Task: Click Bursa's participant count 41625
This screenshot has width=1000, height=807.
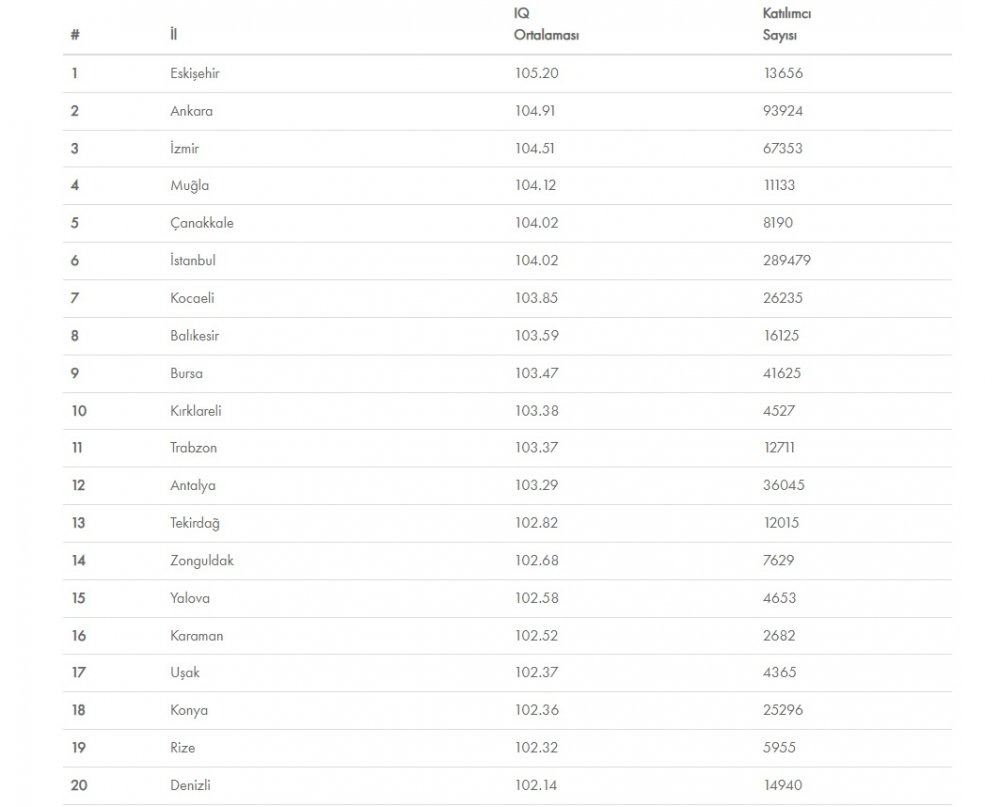Action: coord(782,373)
